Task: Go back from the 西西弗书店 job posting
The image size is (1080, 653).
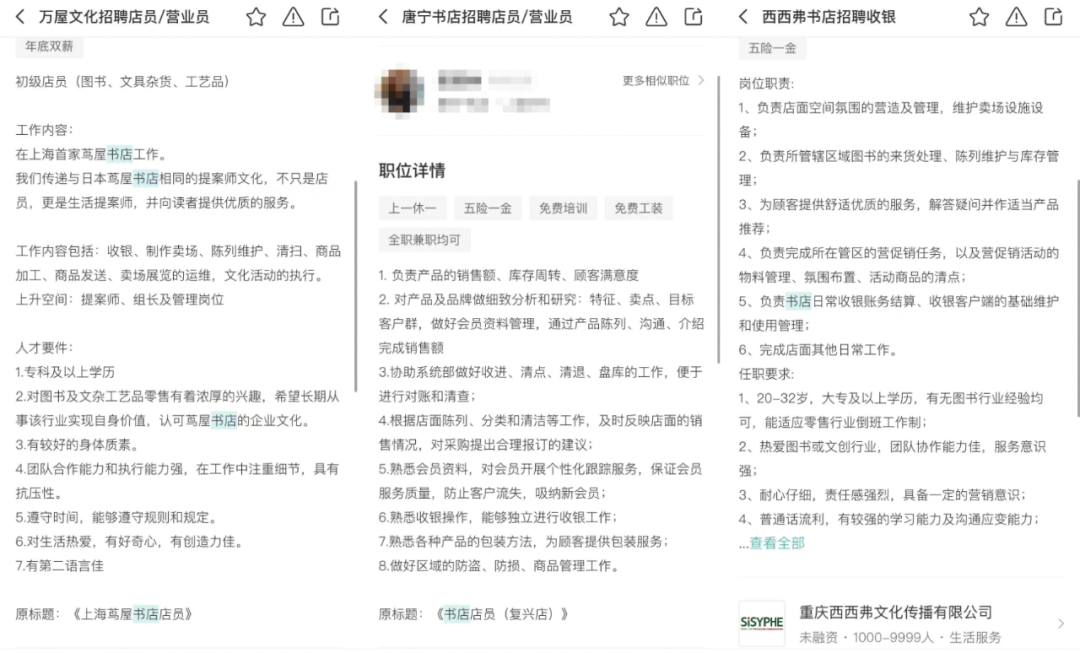Action: tap(743, 17)
